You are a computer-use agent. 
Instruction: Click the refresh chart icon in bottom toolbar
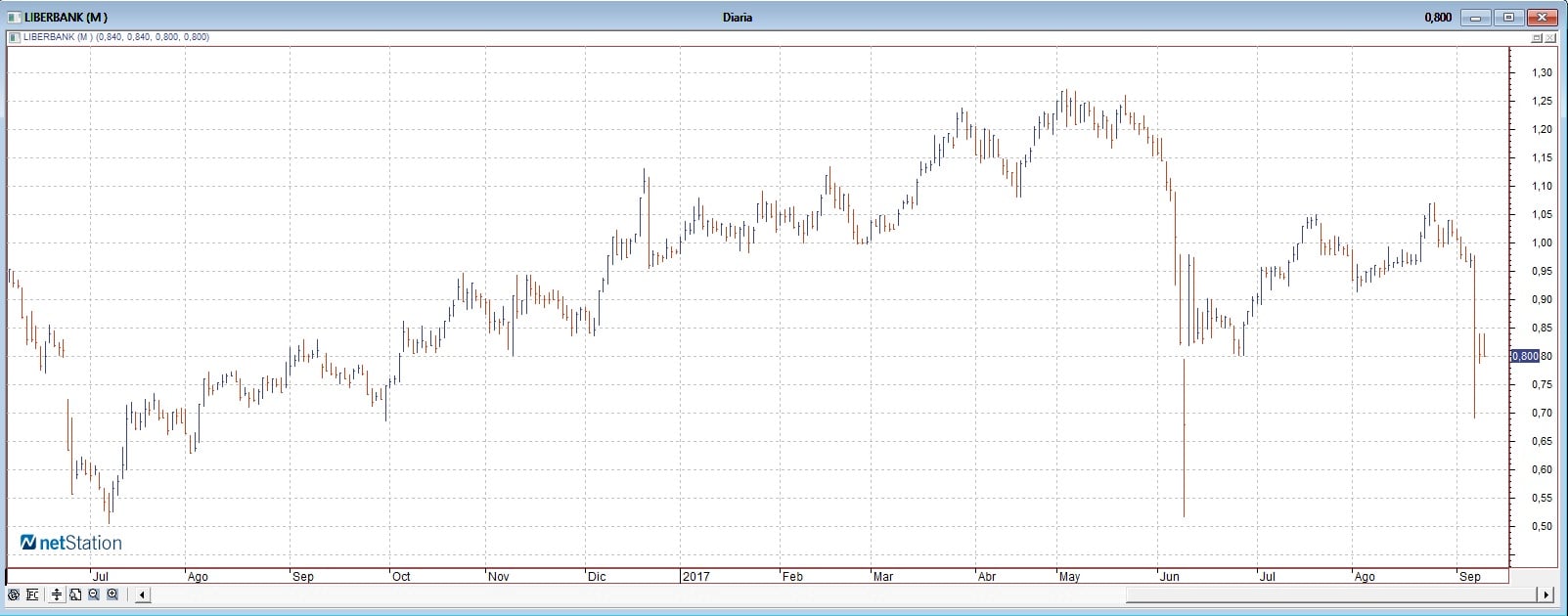pos(14,594)
